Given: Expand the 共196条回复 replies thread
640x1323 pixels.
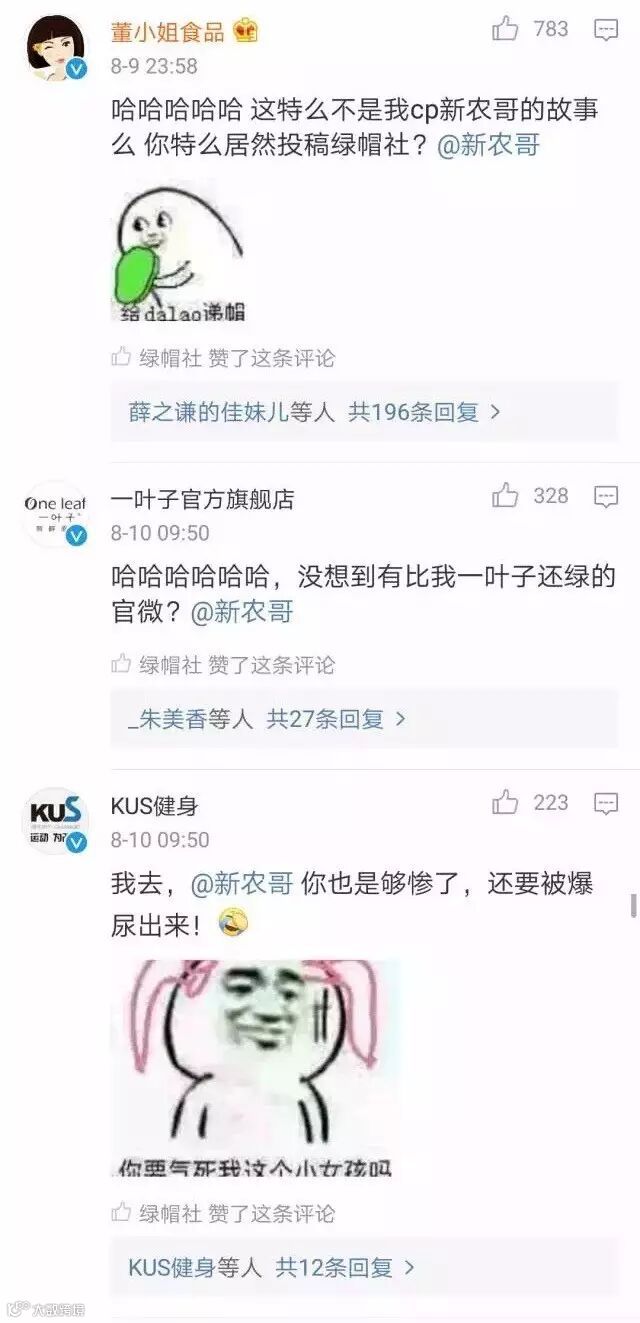Looking at the screenshot, I should 424,411.
